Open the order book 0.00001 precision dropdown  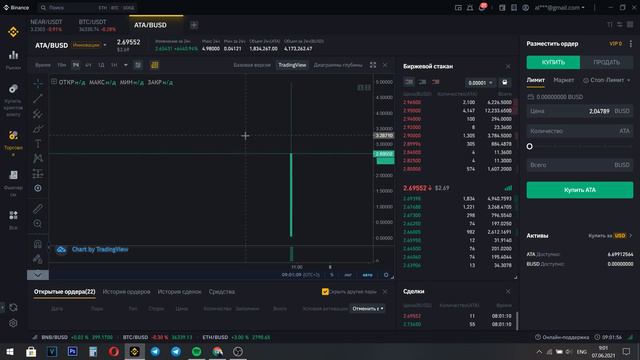tap(480, 83)
